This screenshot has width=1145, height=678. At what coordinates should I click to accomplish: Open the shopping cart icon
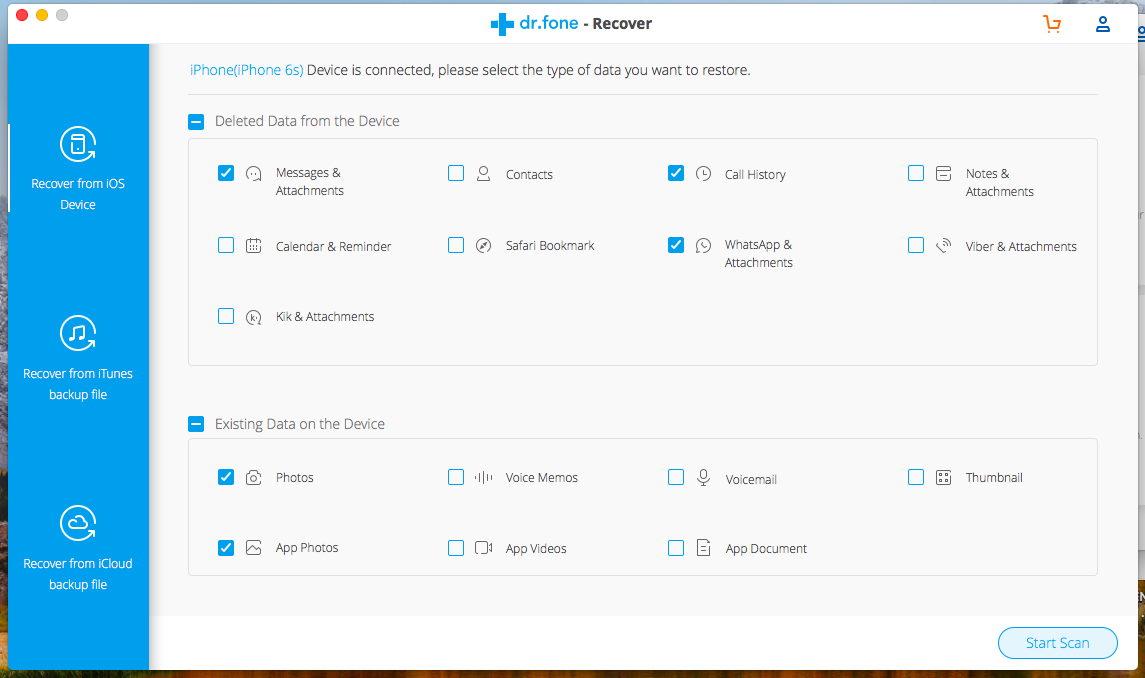(x=1052, y=24)
